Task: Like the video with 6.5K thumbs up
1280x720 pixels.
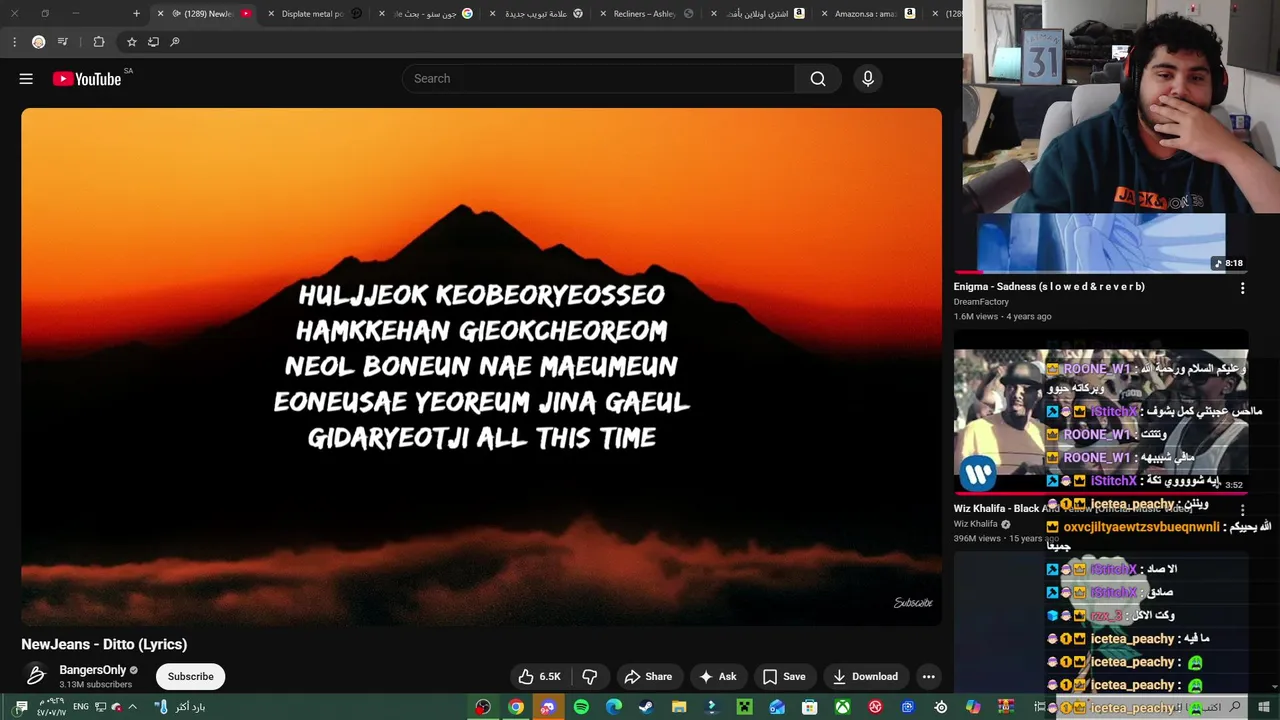Action: (x=539, y=677)
